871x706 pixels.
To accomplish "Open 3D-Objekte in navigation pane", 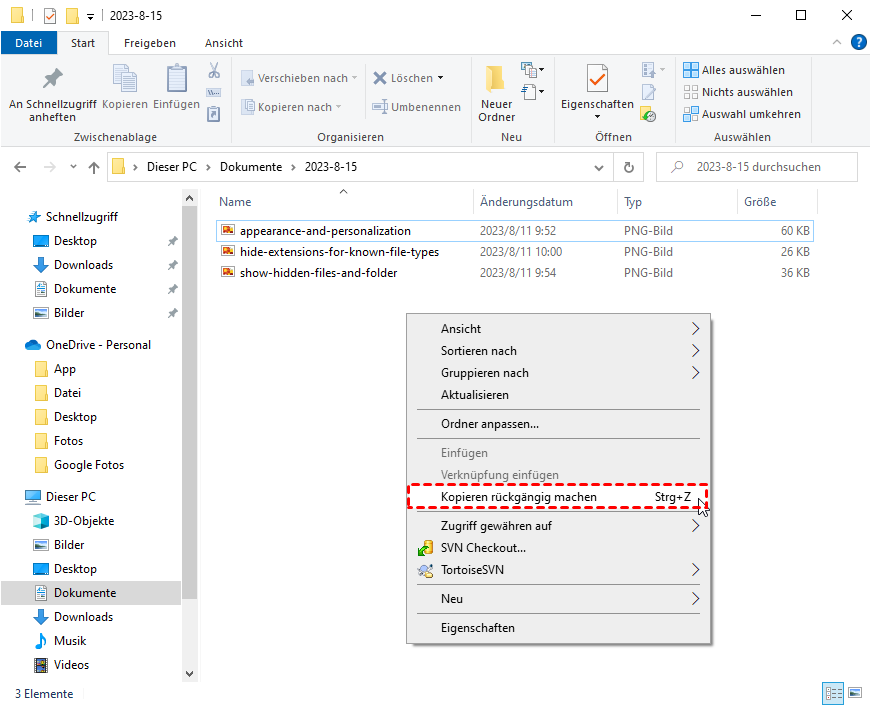I will [84, 521].
